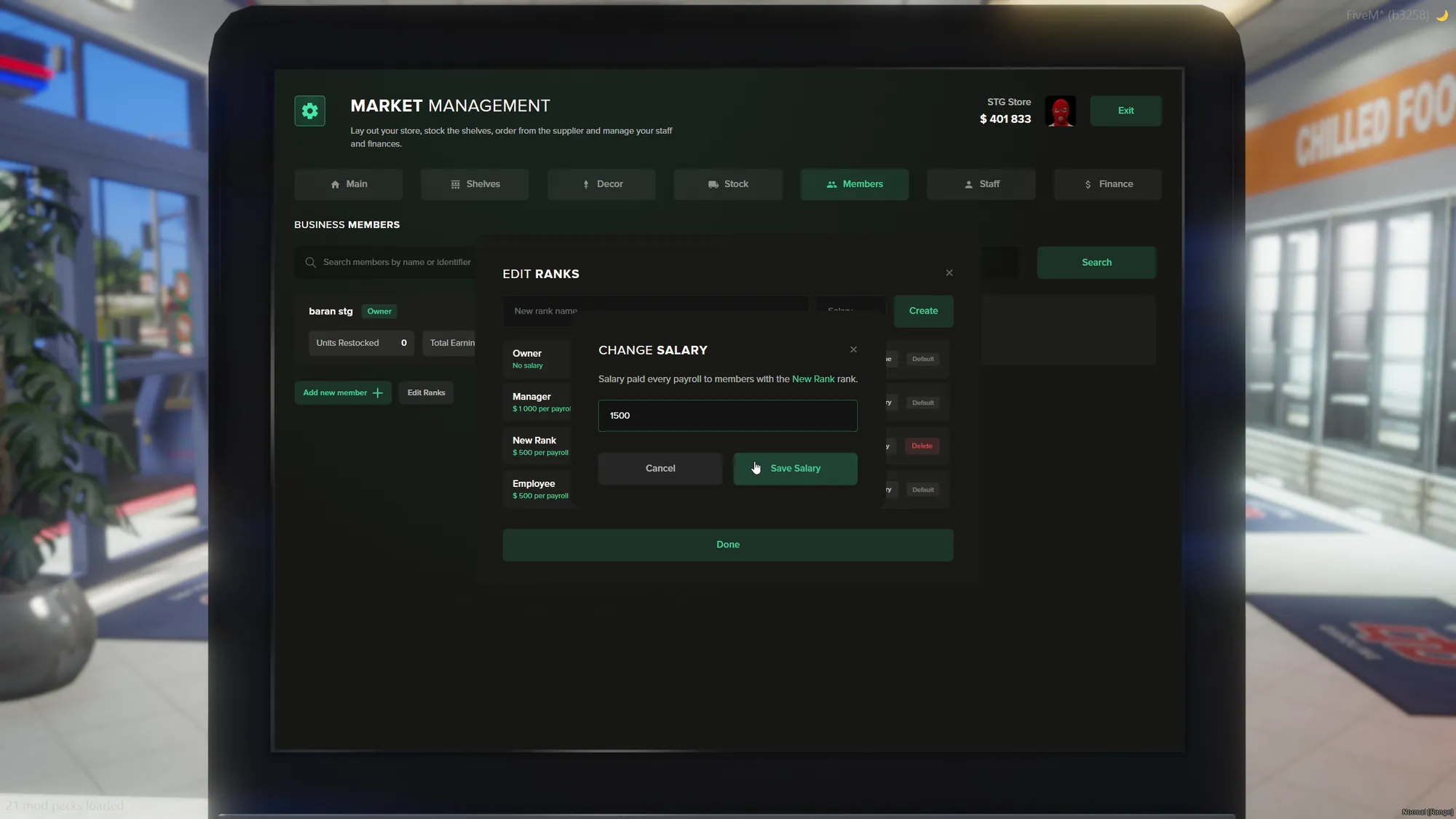This screenshot has width=1456, height=819.
Task: Exit the market management panel
Action: pos(1125,111)
